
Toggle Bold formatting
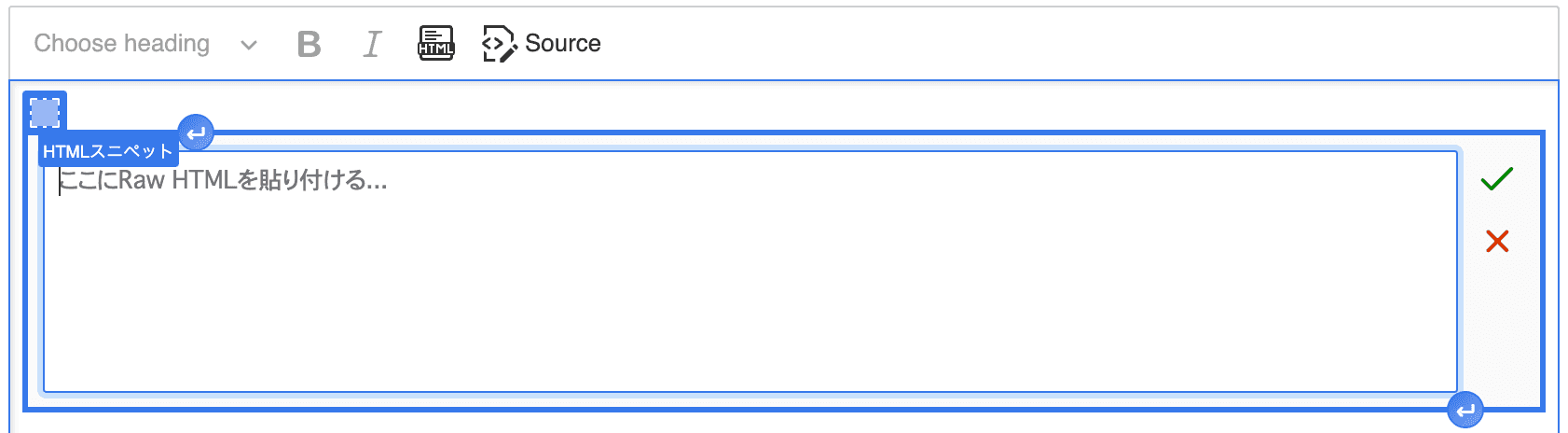309,44
